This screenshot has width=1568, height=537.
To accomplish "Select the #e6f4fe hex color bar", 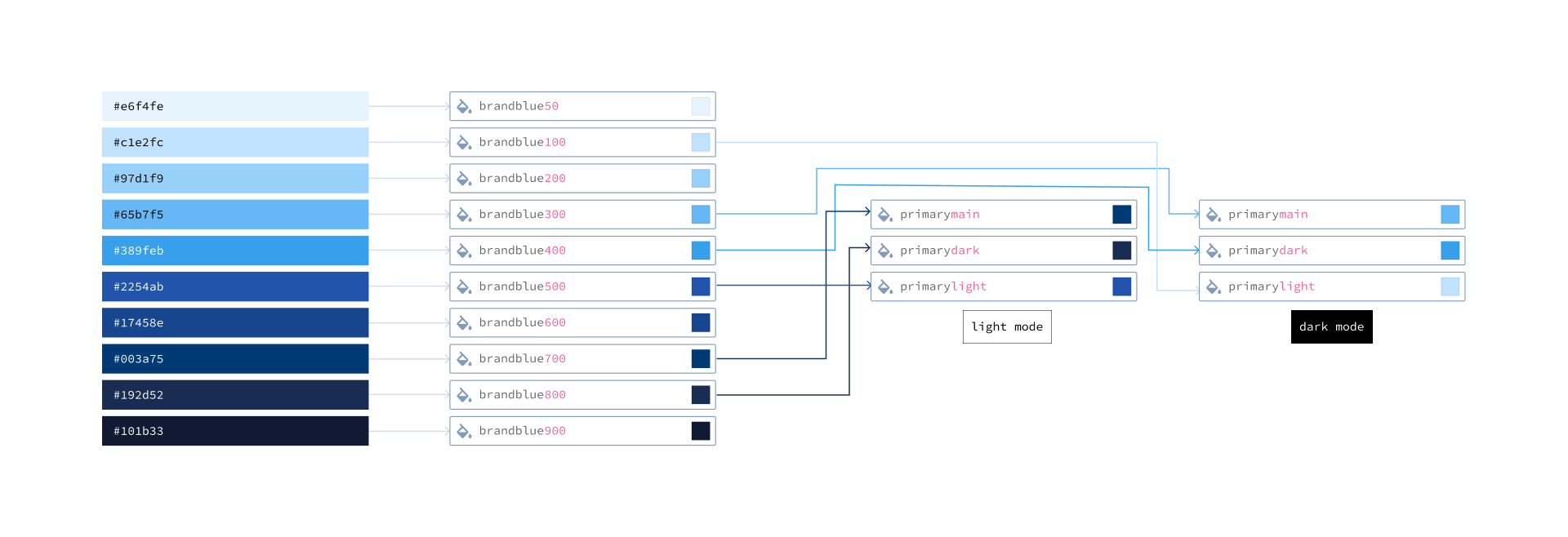I will (235, 106).
